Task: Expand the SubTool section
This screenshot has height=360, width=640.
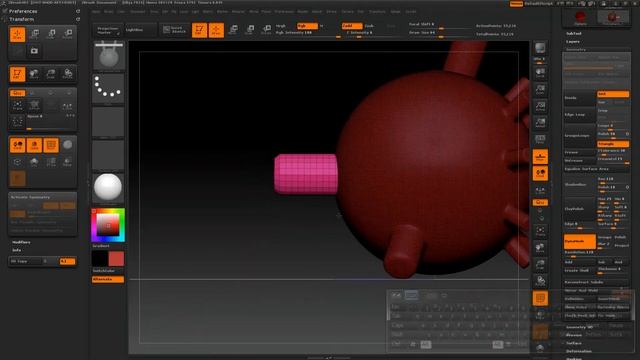Action: 573,33
